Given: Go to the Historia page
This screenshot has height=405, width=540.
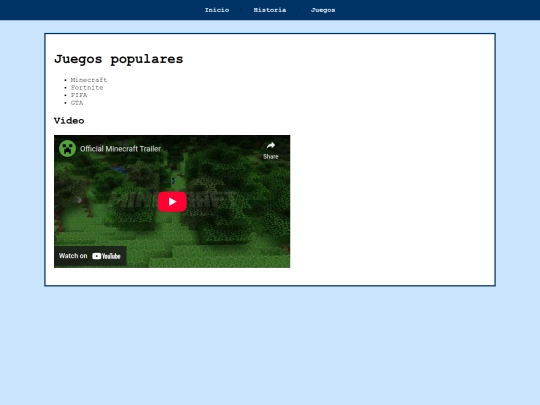Looking at the screenshot, I should tap(270, 10).
